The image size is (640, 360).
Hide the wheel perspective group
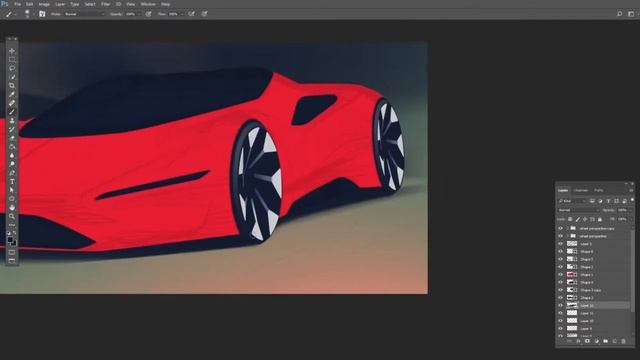click(560, 236)
